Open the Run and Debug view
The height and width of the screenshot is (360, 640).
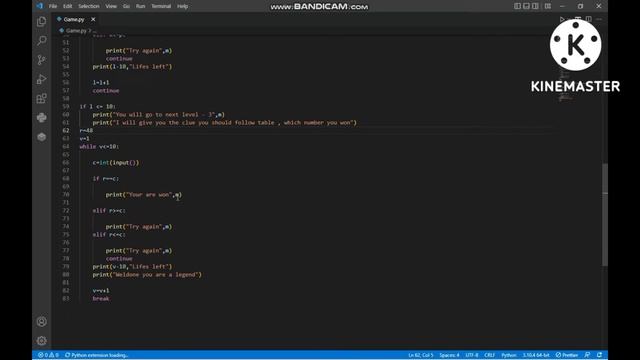pos(42,79)
